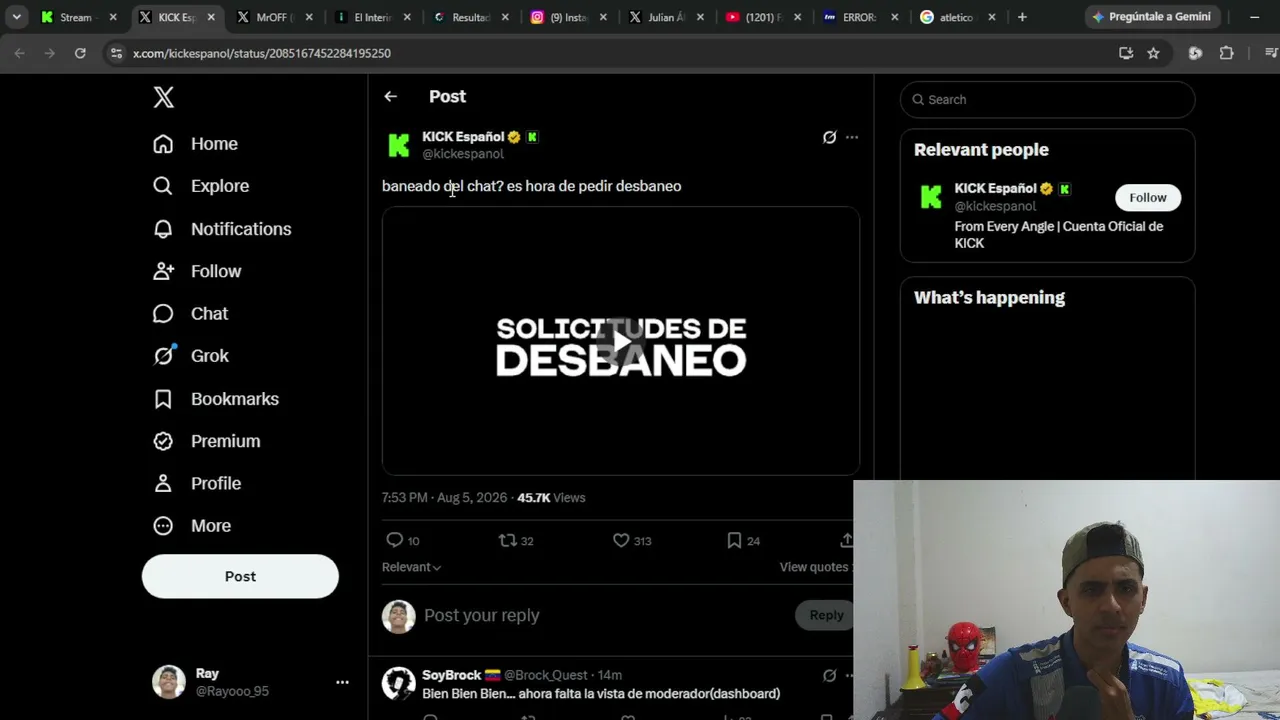This screenshot has height=720, width=1280.
Task: Click the 7:53 PM · Aug 5, 2026 timestamp
Action: pyautogui.click(x=444, y=498)
